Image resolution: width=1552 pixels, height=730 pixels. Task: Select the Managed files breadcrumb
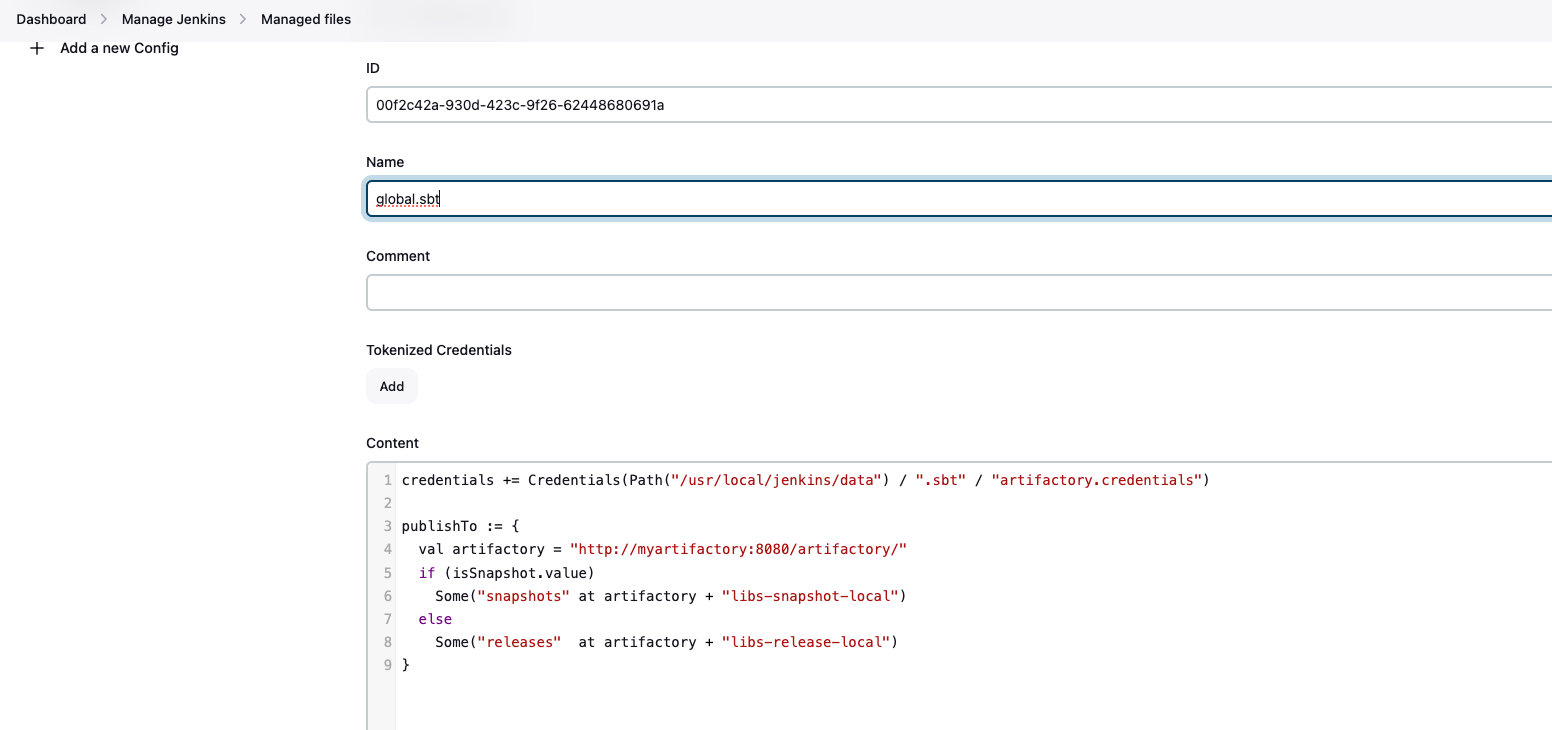306,19
